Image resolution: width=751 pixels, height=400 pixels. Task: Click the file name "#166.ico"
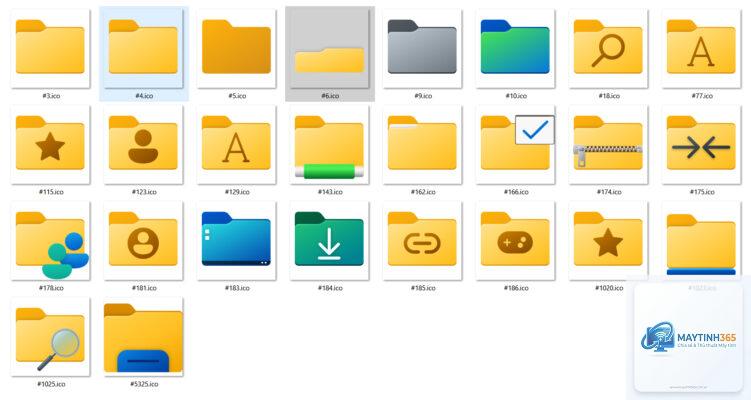pyautogui.click(x=516, y=192)
